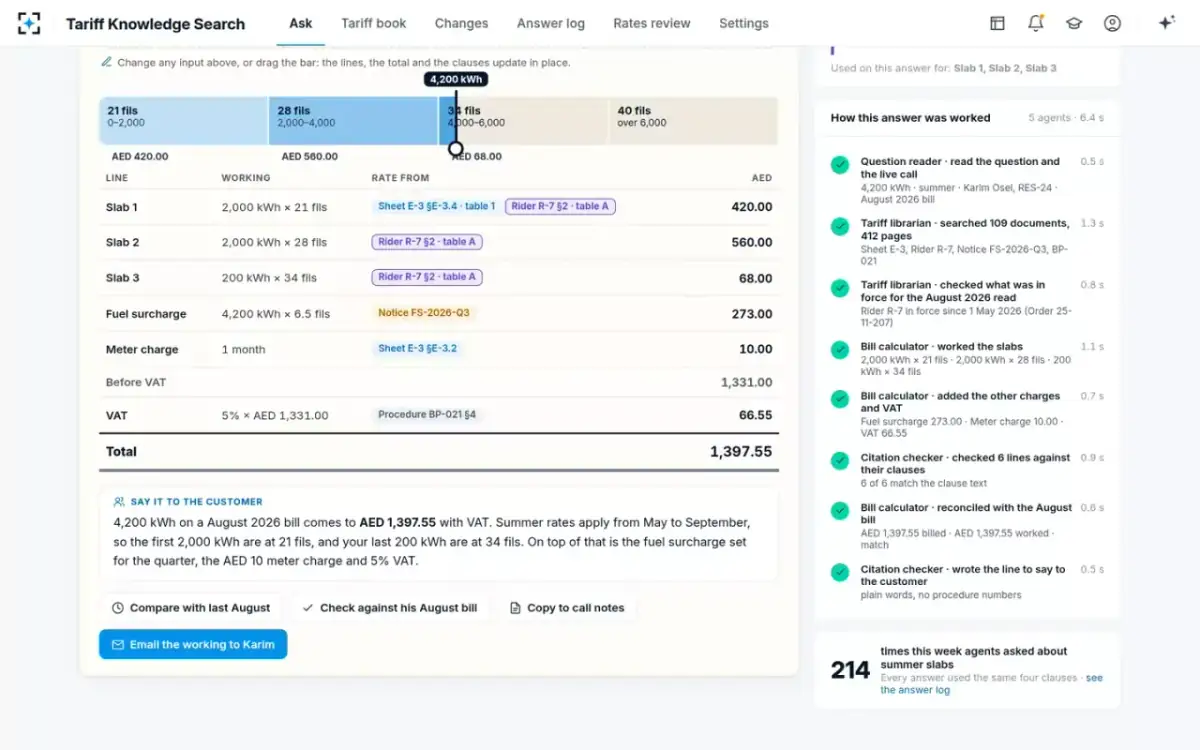This screenshot has height=750, width=1200.
Task: Click 'AED 420.00' under the slab bar
Action: (x=139, y=156)
